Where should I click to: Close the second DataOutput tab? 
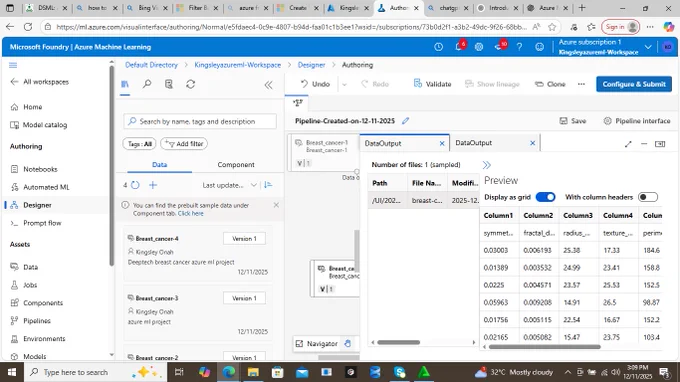coord(533,143)
